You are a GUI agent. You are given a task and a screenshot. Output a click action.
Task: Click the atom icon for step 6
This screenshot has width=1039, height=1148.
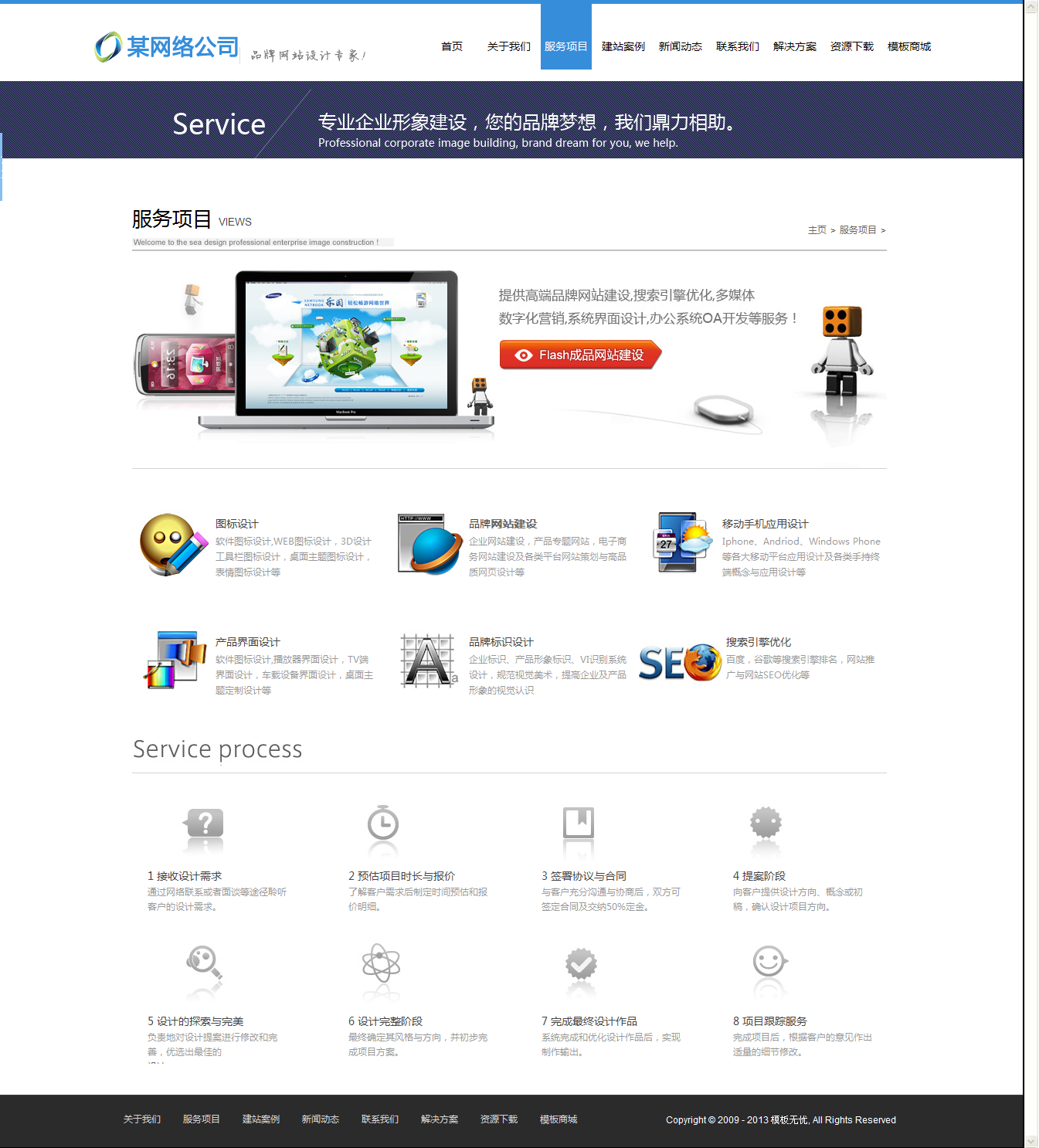381,963
